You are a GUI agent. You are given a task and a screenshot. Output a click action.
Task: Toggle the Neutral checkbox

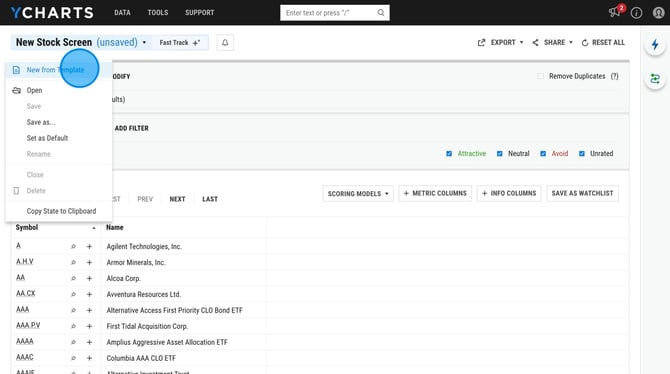[500, 153]
